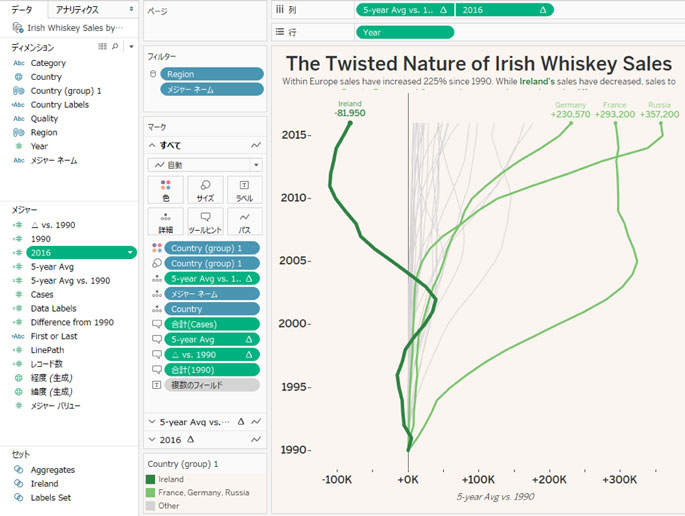The width and height of the screenshot is (685, 516).
Task: Click the Size (サイズ) marks button
Action: [205, 191]
